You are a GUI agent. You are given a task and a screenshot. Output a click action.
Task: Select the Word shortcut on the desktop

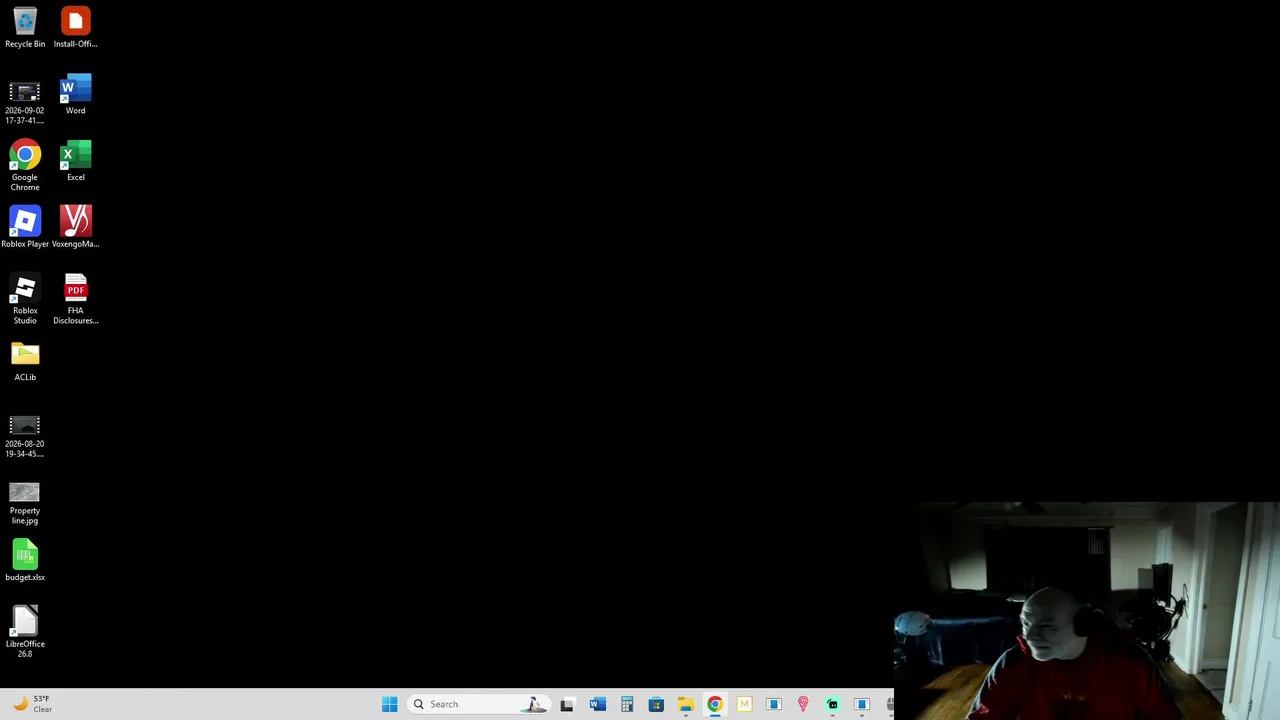(x=75, y=95)
